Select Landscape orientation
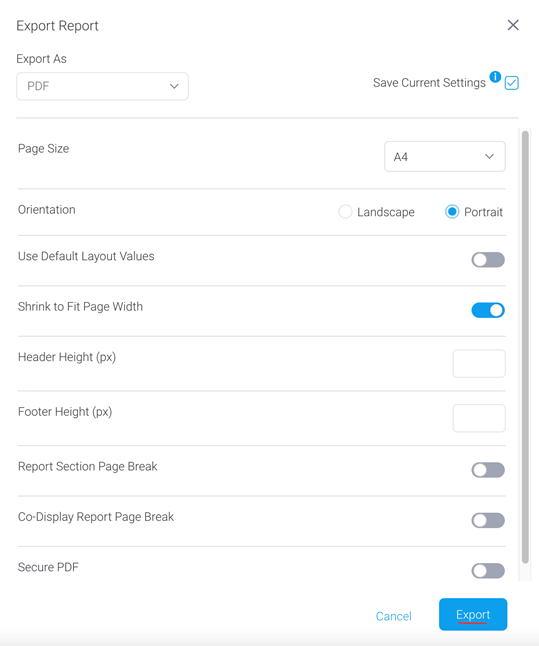The image size is (539, 646). click(345, 212)
